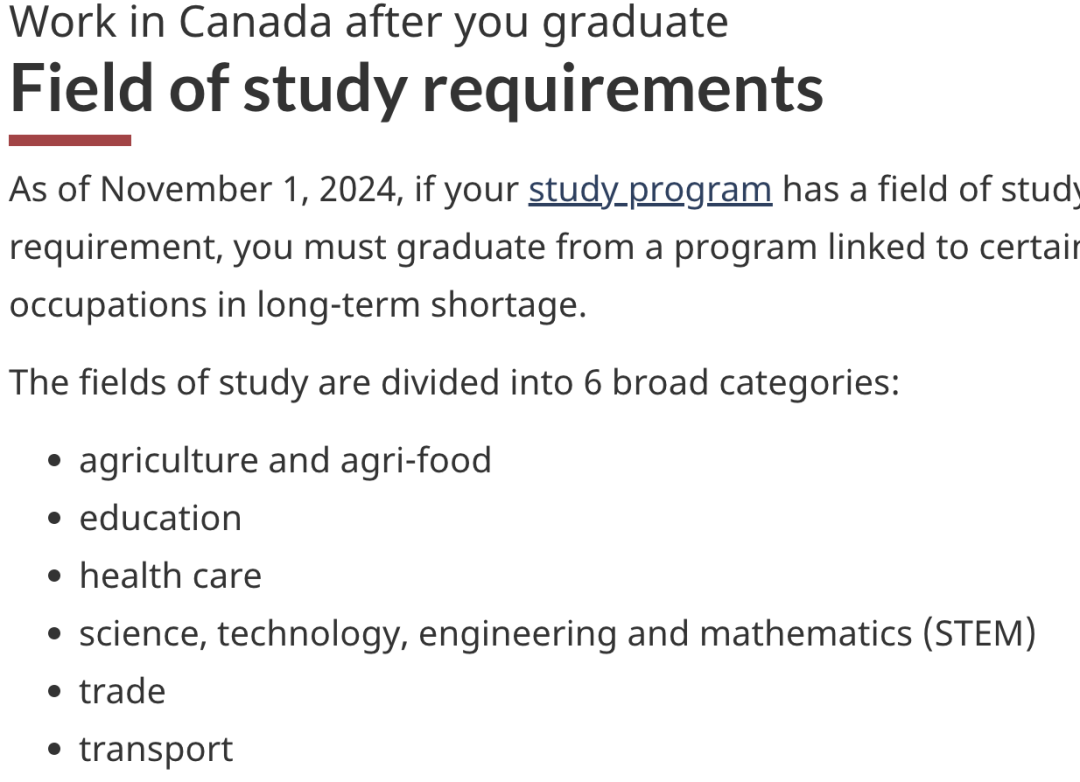Click the red bar under the heading
Viewport: 1080px width, 782px height.
coord(70,141)
